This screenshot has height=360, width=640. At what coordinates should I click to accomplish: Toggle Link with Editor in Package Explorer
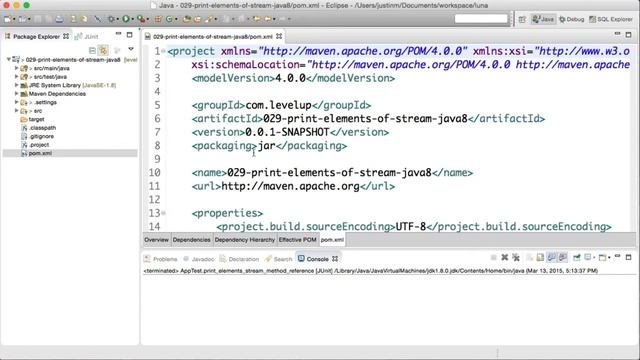point(103,50)
